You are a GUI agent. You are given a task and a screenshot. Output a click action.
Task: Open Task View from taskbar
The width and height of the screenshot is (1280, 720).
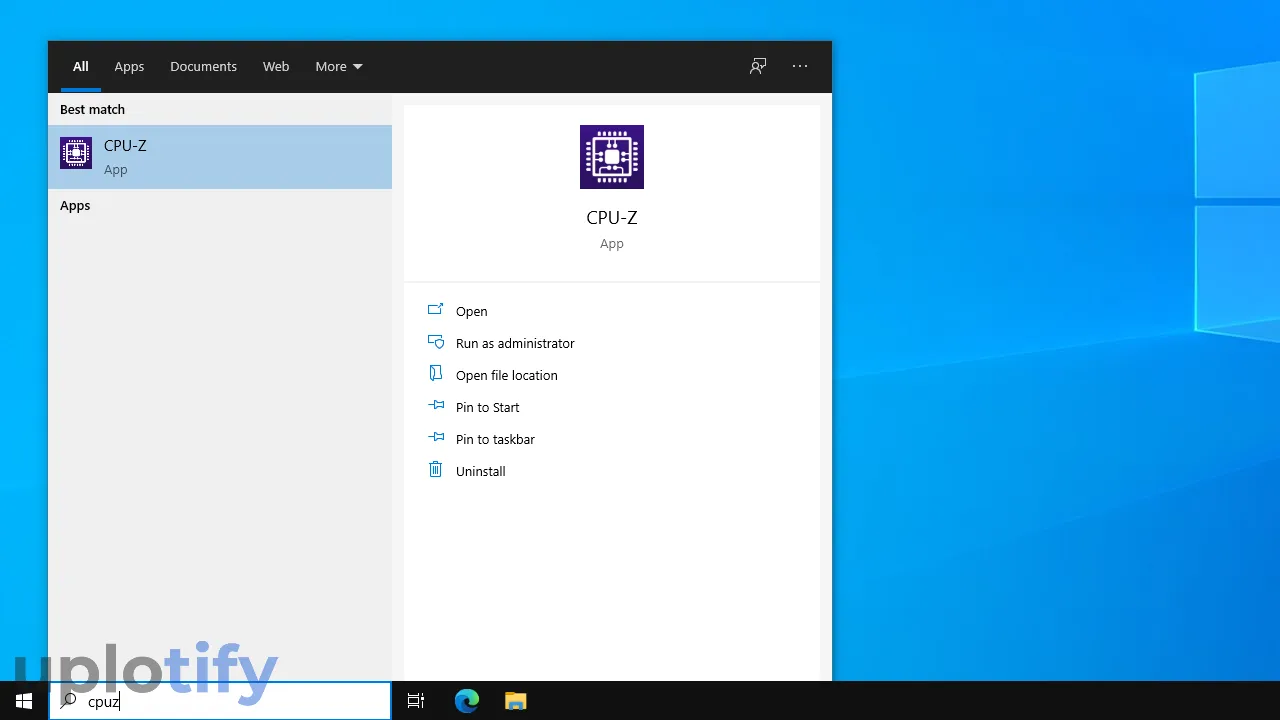416,701
